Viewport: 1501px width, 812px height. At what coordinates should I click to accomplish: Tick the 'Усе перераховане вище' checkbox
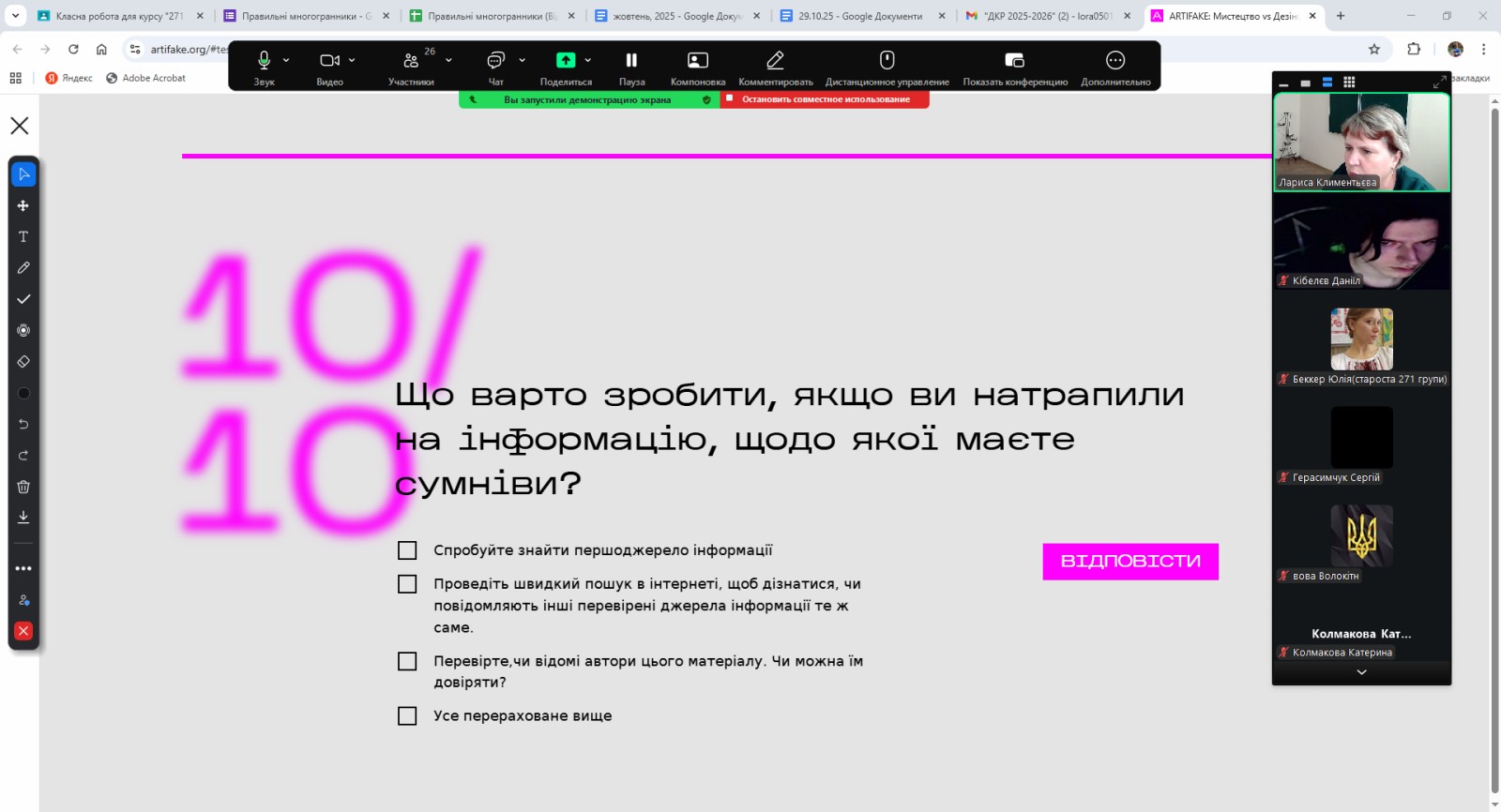(x=407, y=716)
